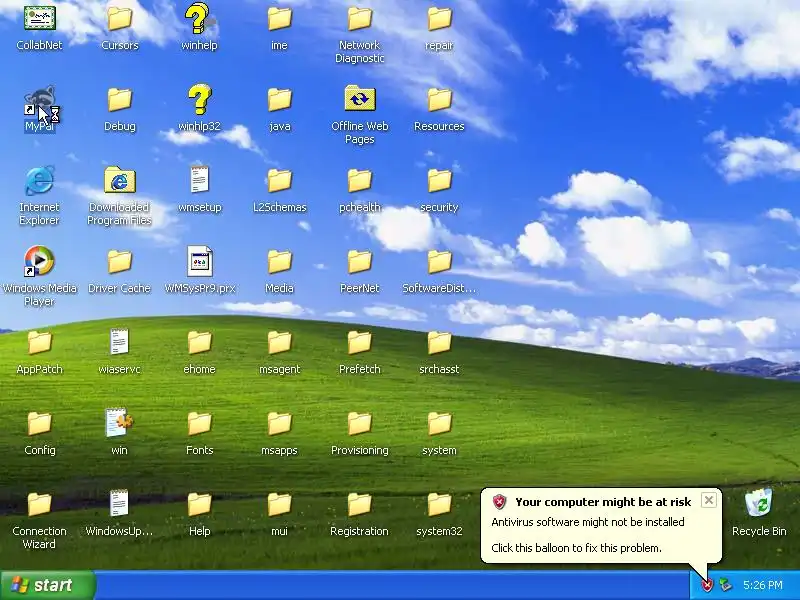Click 'Click this balloon to fix this problem'
This screenshot has width=800, height=600.
576,548
